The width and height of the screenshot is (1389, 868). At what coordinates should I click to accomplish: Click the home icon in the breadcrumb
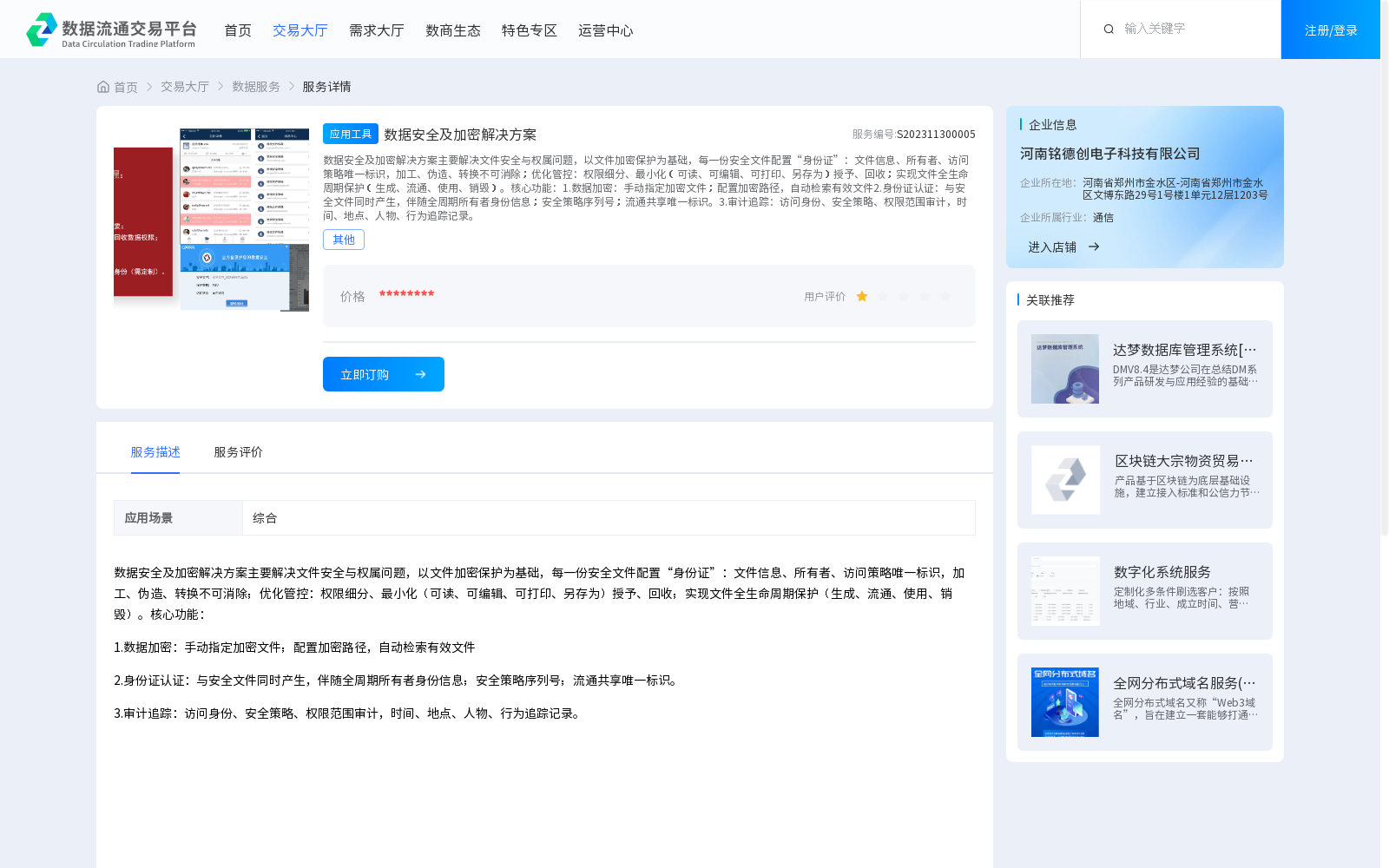click(103, 87)
